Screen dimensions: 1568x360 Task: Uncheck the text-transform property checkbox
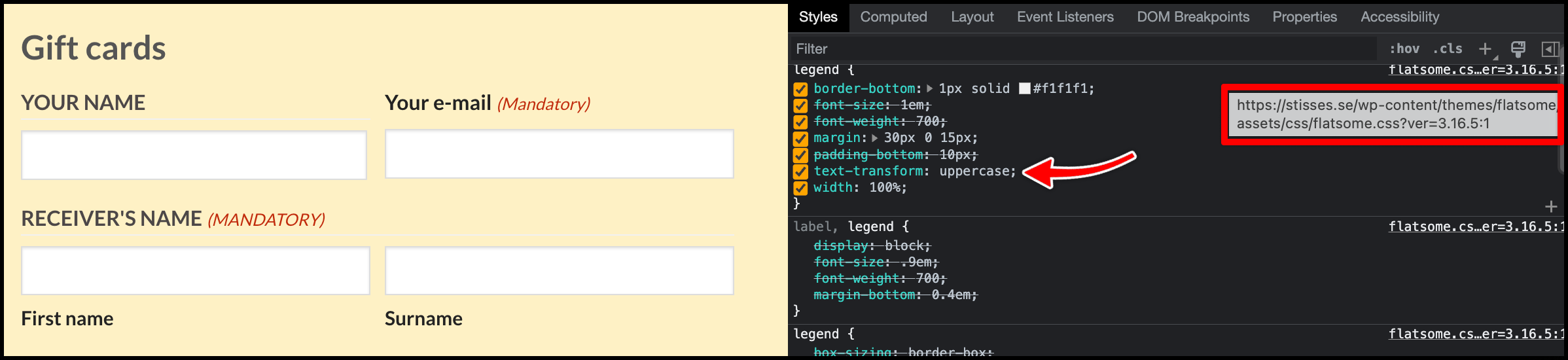800,171
